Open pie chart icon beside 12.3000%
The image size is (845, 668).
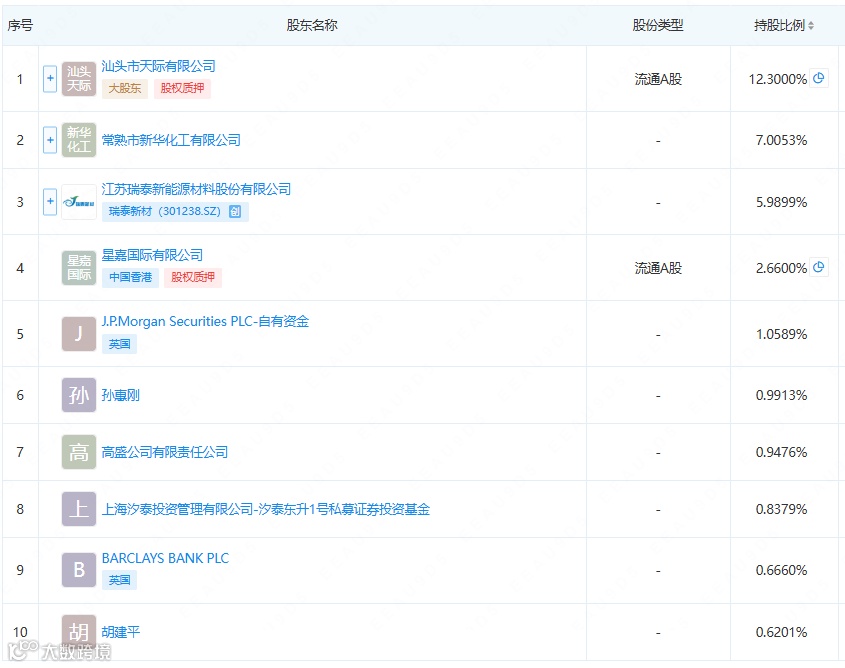[x=819, y=78]
